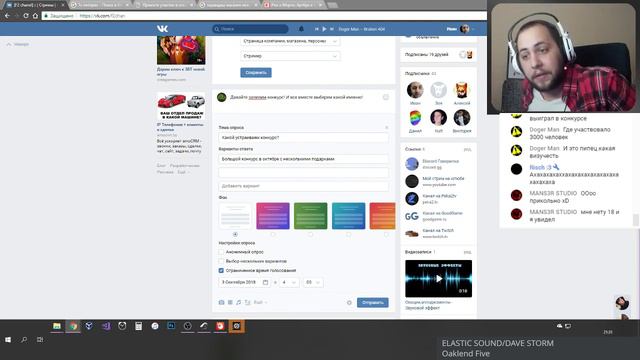
Task: Attach a photo using camera icon
Action: click(x=221, y=302)
